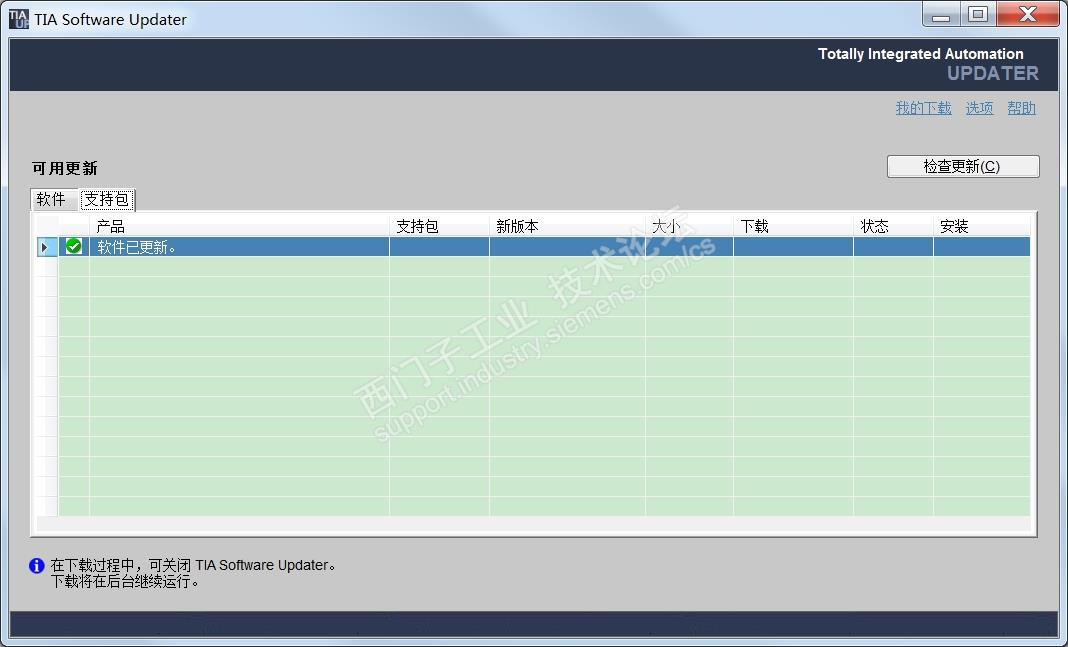Screen dimensions: 1068x647
Task: Click the 大小 column header
Action: 689,226
